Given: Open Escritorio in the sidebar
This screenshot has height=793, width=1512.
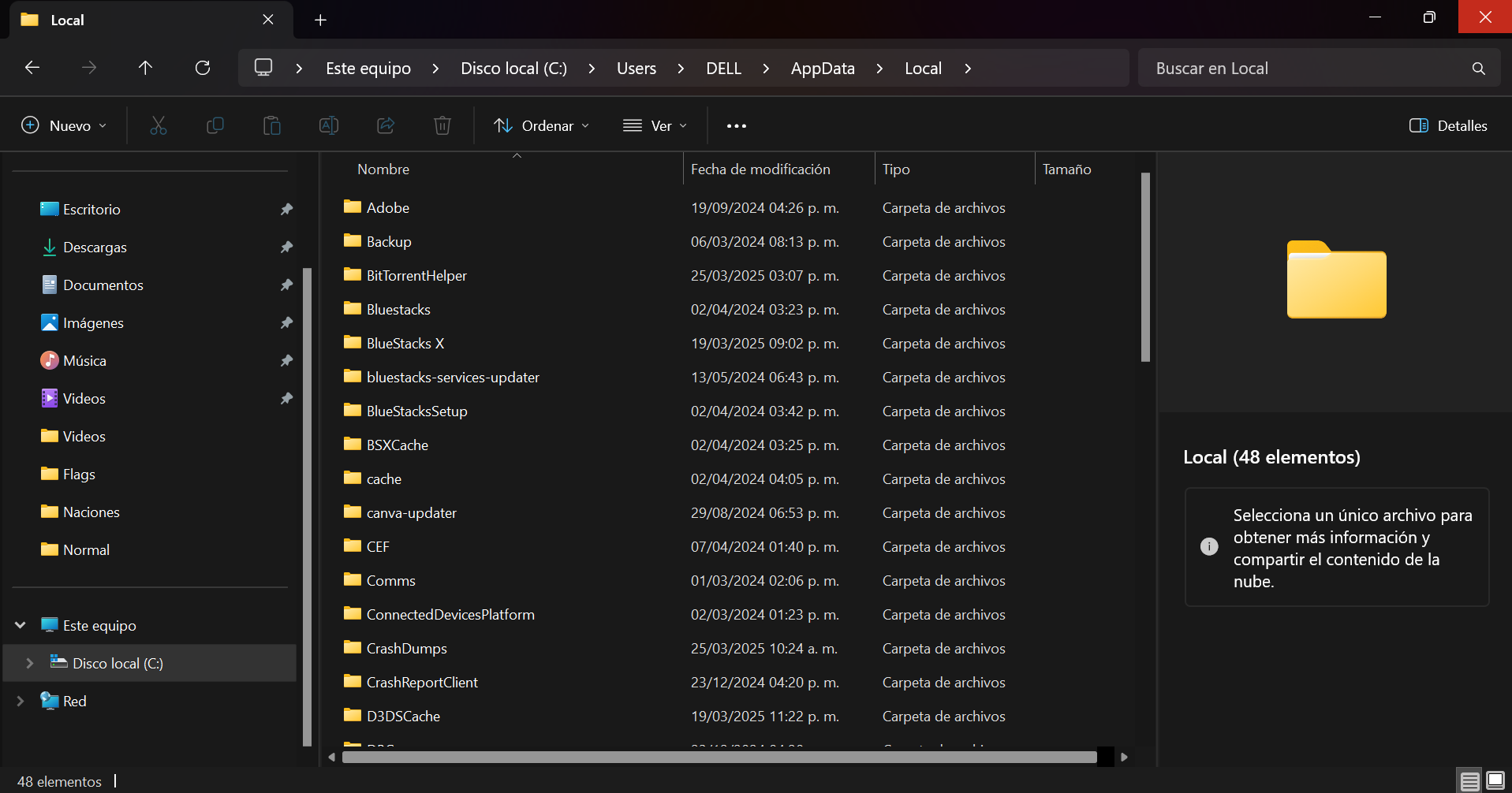Looking at the screenshot, I should point(91,210).
